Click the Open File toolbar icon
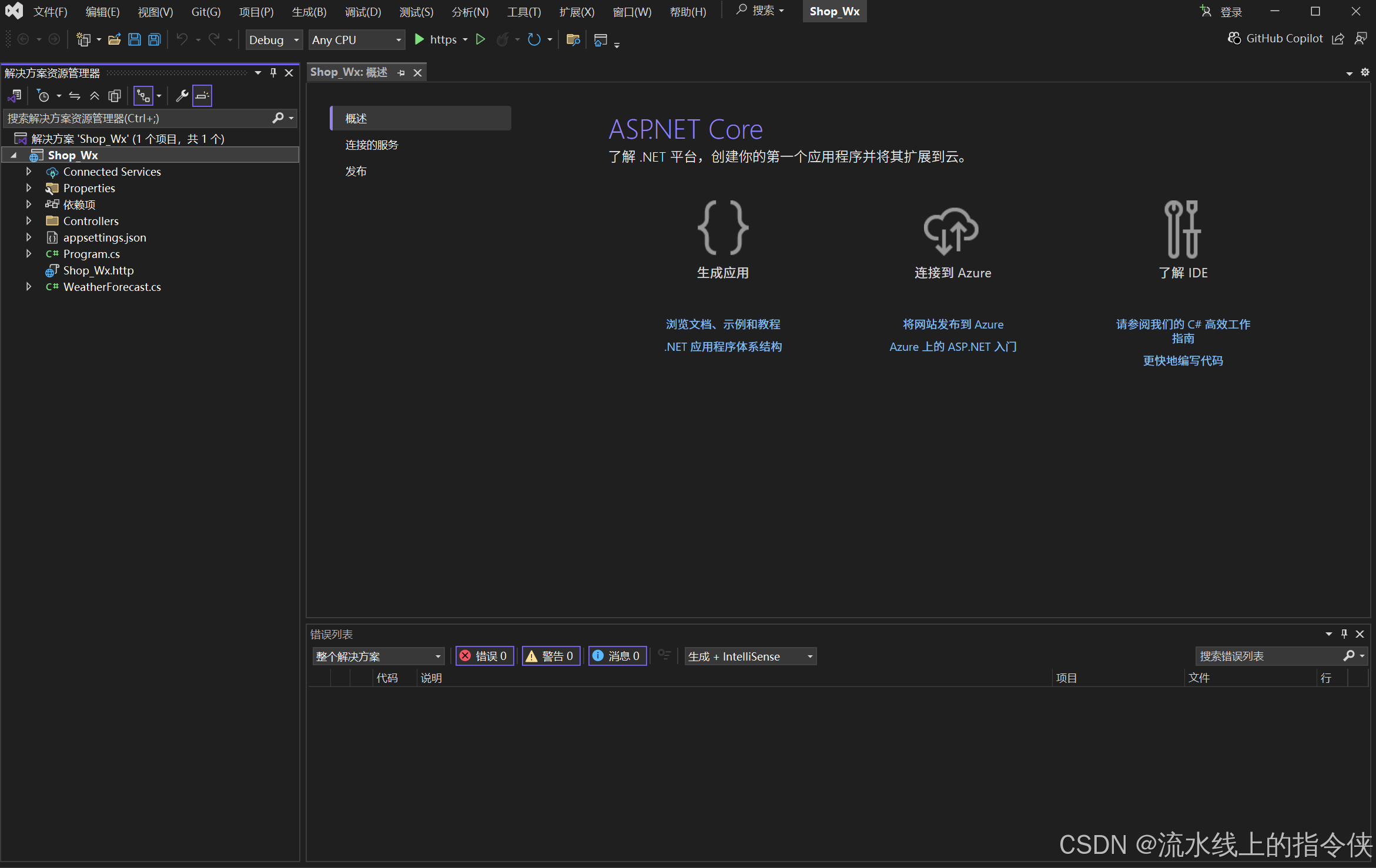Screen dimensions: 1376x868 [114, 39]
